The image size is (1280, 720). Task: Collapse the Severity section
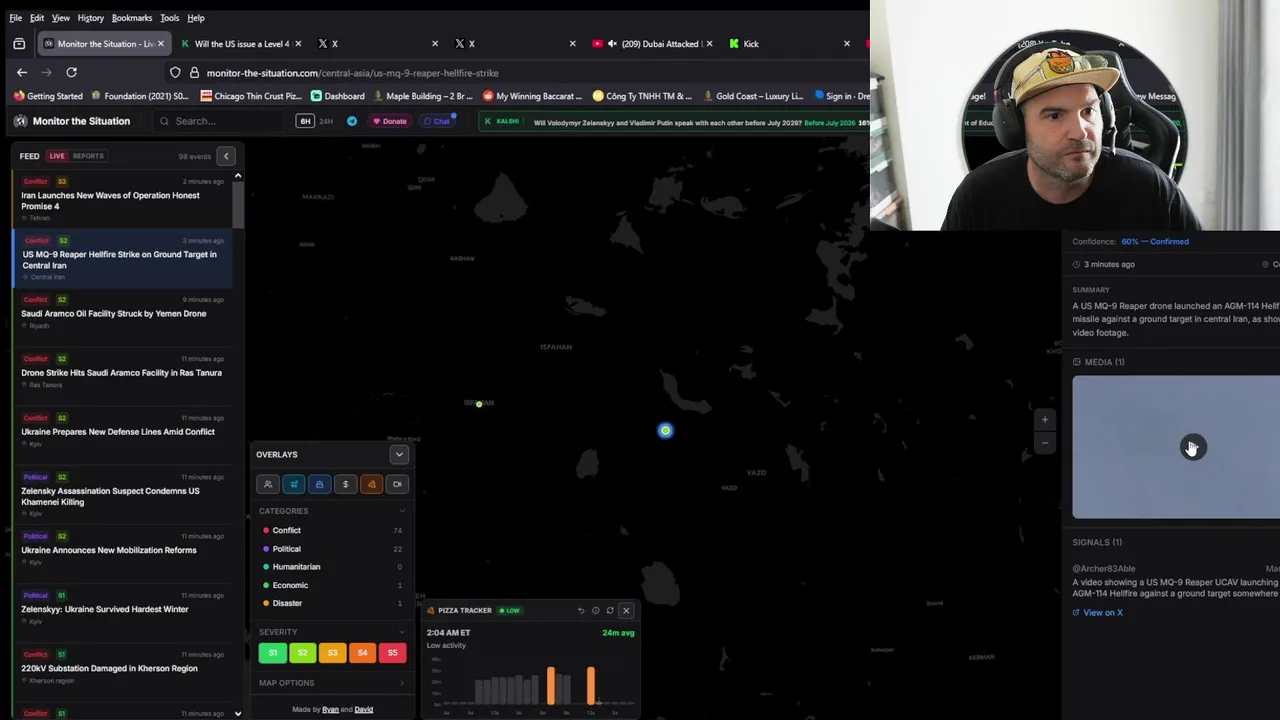click(402, 632)
